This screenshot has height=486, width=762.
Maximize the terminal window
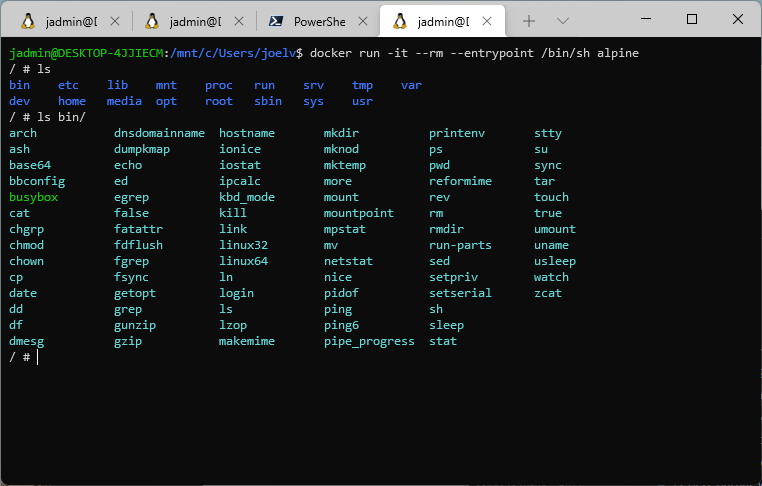692,20
